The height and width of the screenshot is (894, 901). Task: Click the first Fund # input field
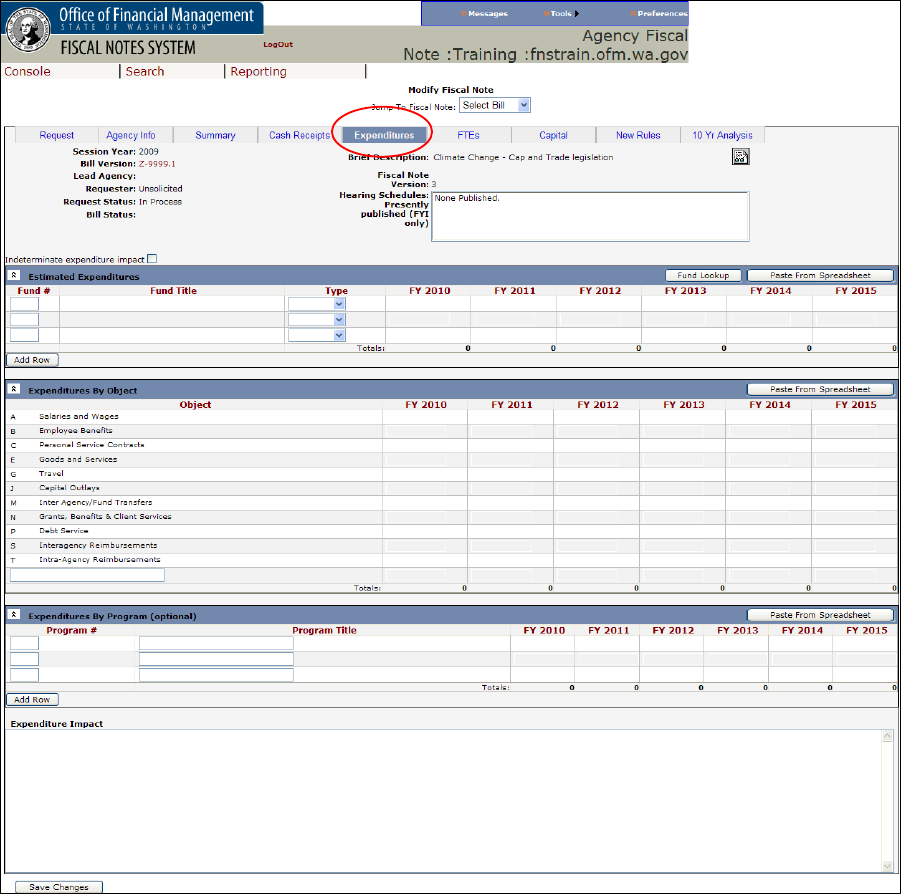coord(24,304)
